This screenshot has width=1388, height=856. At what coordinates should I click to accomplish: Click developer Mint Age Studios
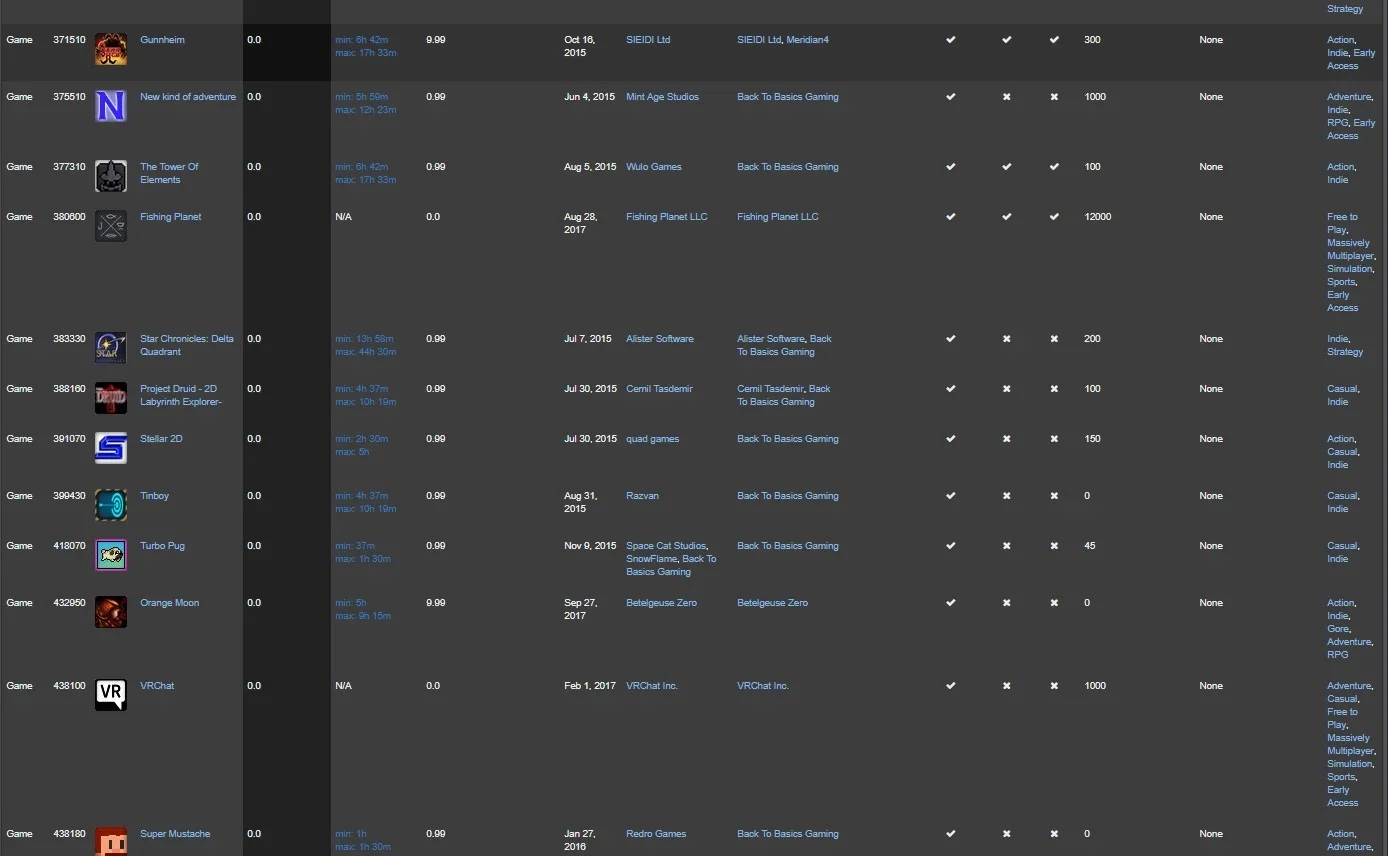[x=663, y=97]
